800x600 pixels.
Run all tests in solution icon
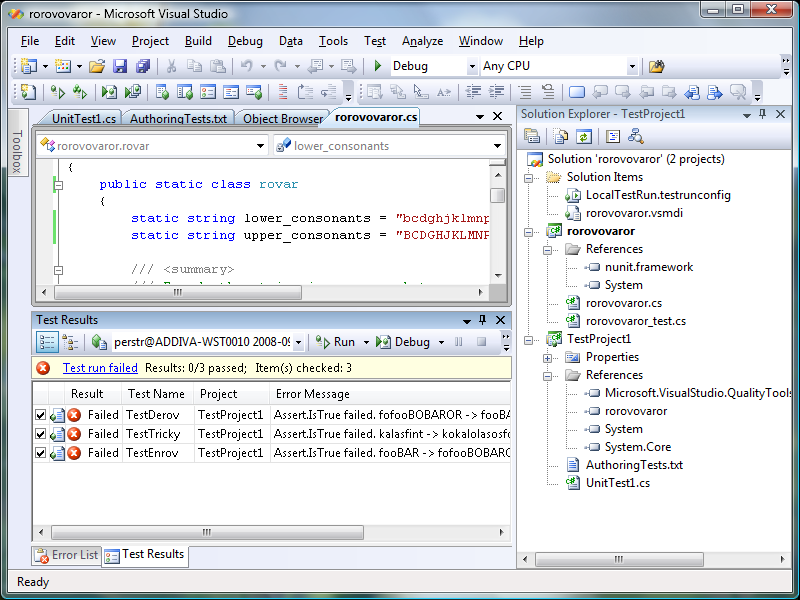(x=80, y=92)
